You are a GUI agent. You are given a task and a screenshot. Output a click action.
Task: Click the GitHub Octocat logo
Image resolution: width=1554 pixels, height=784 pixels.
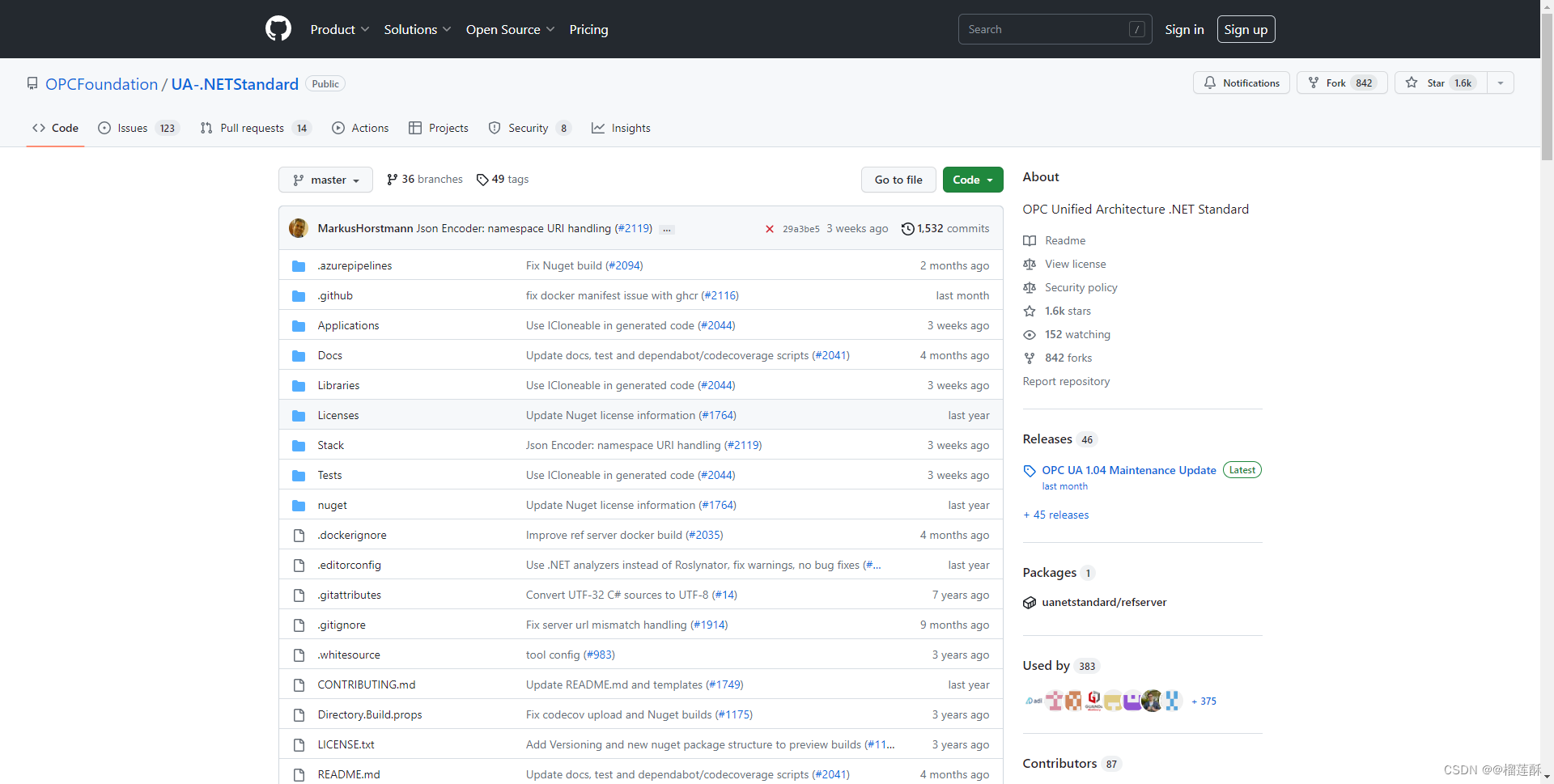[x=278, y=29]
